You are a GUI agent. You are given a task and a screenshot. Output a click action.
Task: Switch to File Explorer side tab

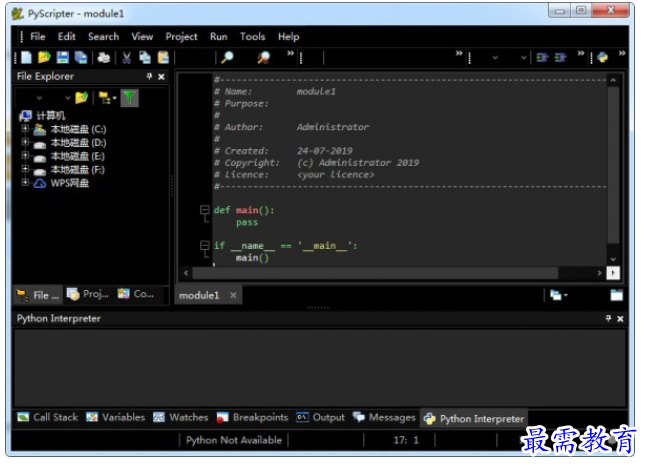(x=38, y=295)
